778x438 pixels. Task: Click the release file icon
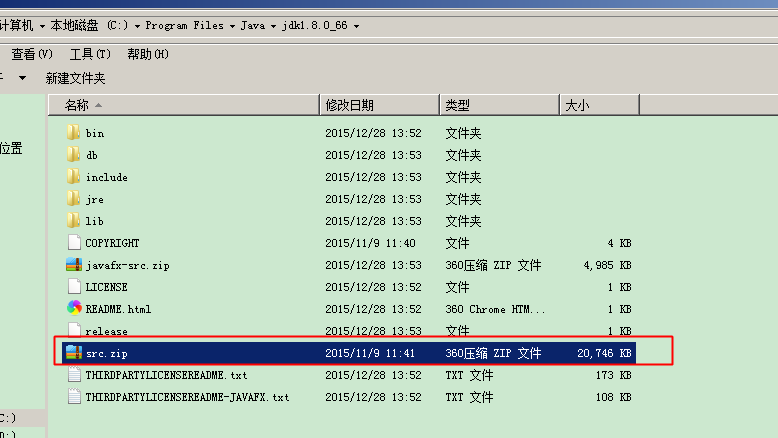pos(74,329)
